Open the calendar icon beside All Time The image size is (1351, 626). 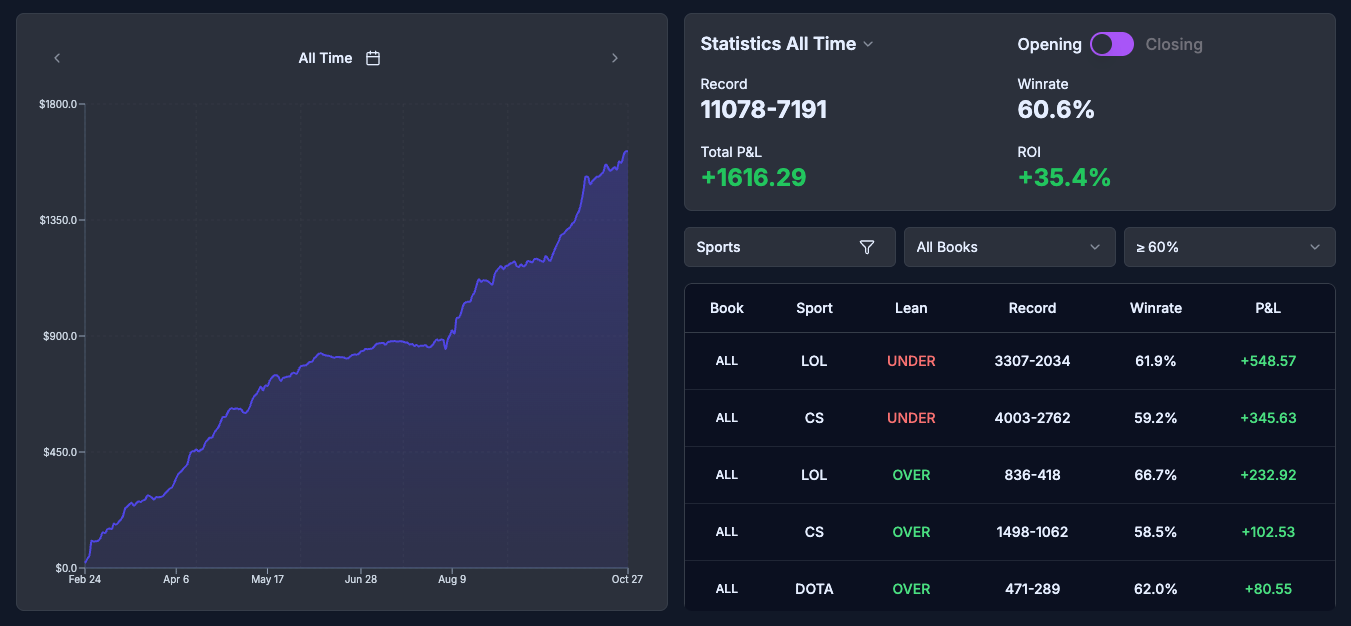[x=373, y=58]
